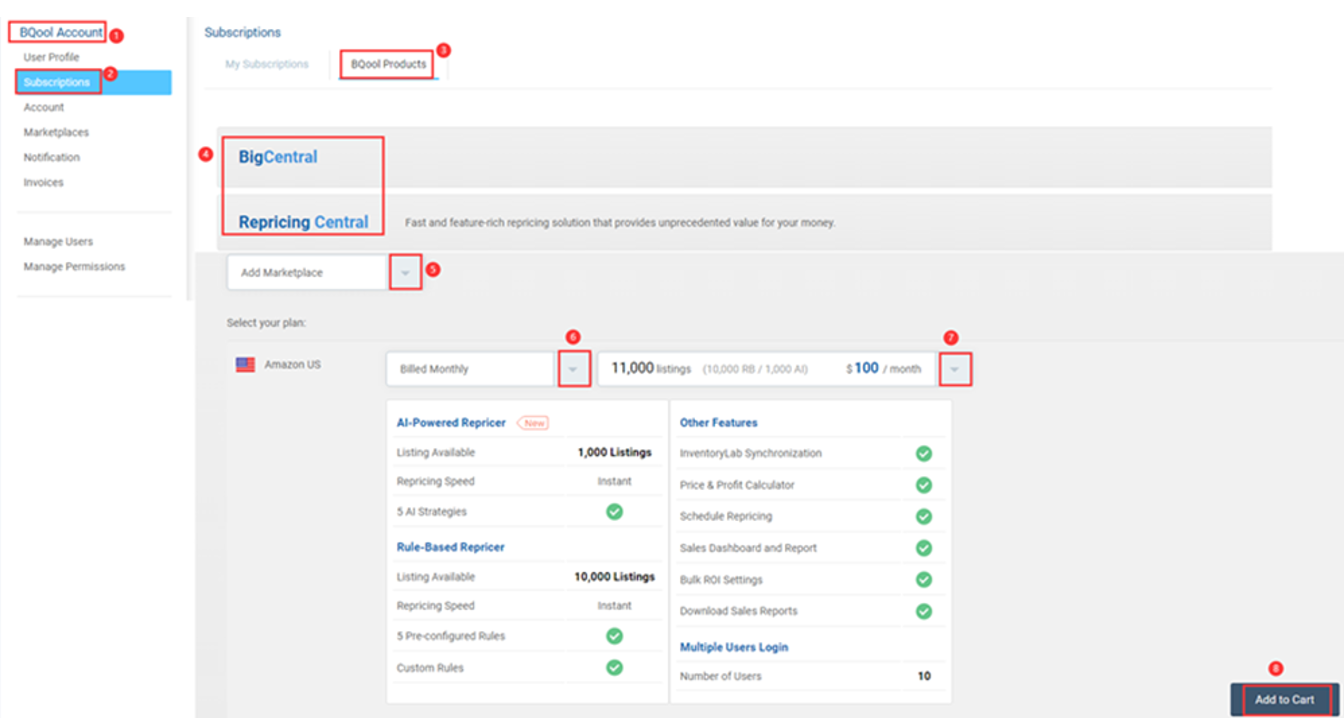Open Manage Permissions in the sidebar
The height and width of the screenshot is (718, 1344).
75,267
